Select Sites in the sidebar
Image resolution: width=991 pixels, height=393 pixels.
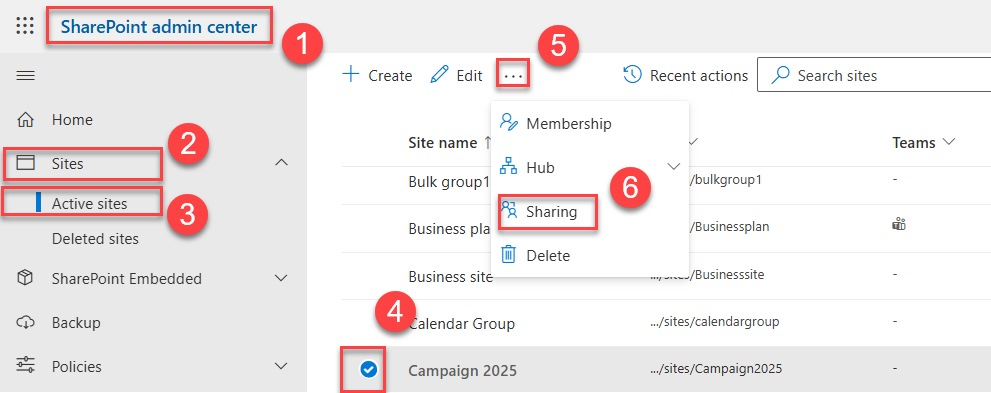[68, 164]
